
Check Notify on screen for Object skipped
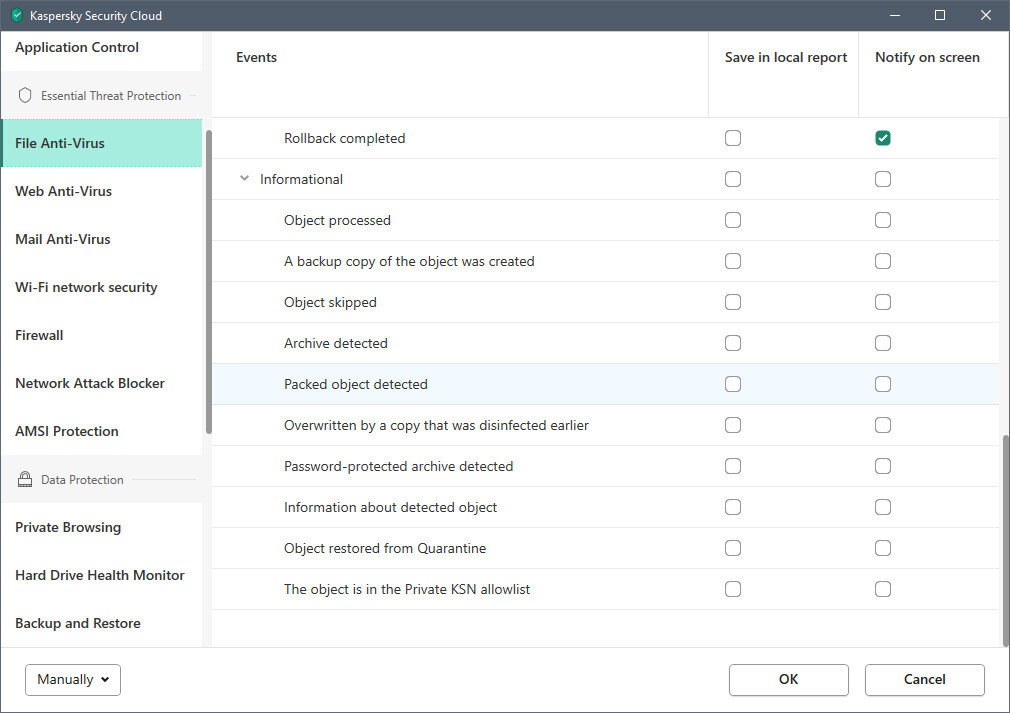tap(883, 302)
